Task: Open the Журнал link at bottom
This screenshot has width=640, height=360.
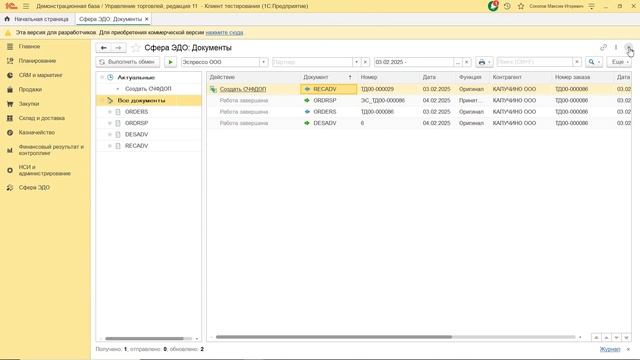Action: coord(610,349)
